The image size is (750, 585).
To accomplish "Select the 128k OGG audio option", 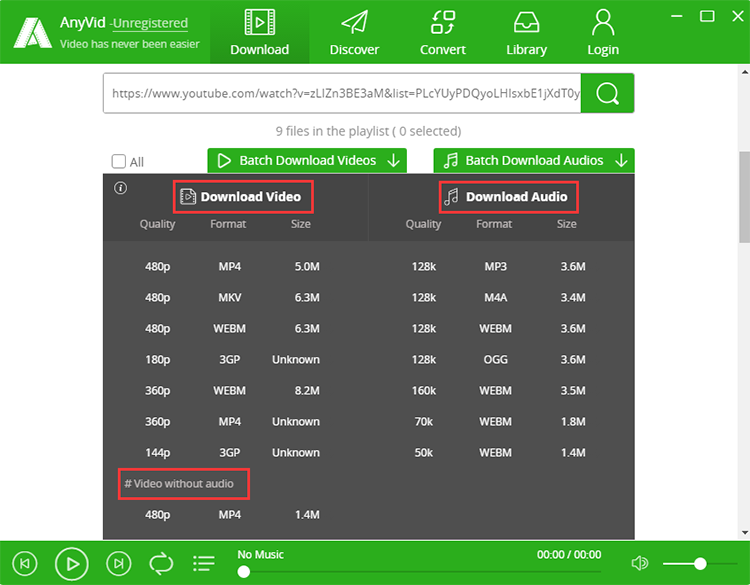I will click(498, 360).
